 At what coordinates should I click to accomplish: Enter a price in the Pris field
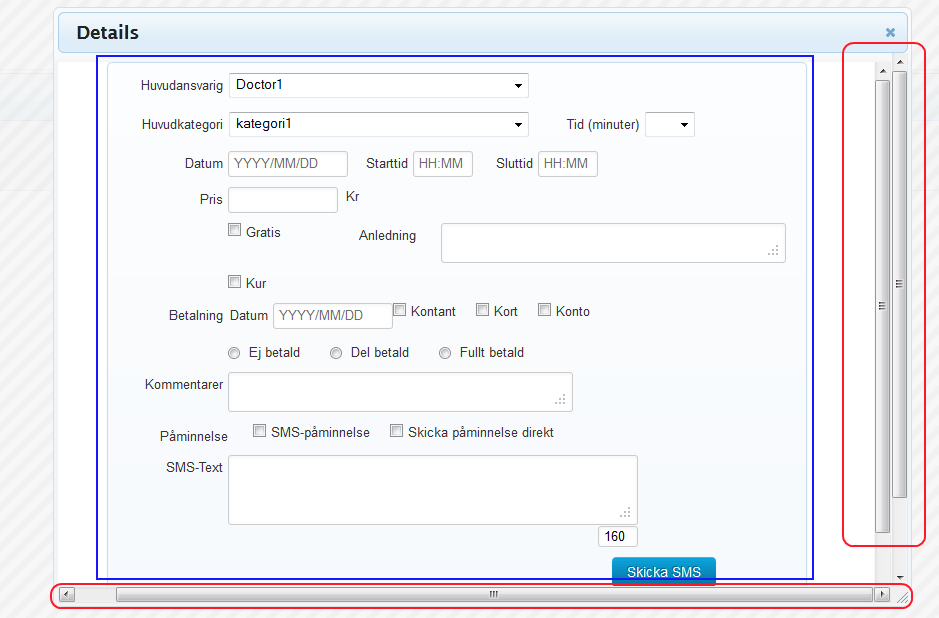(x=282, y=199)
